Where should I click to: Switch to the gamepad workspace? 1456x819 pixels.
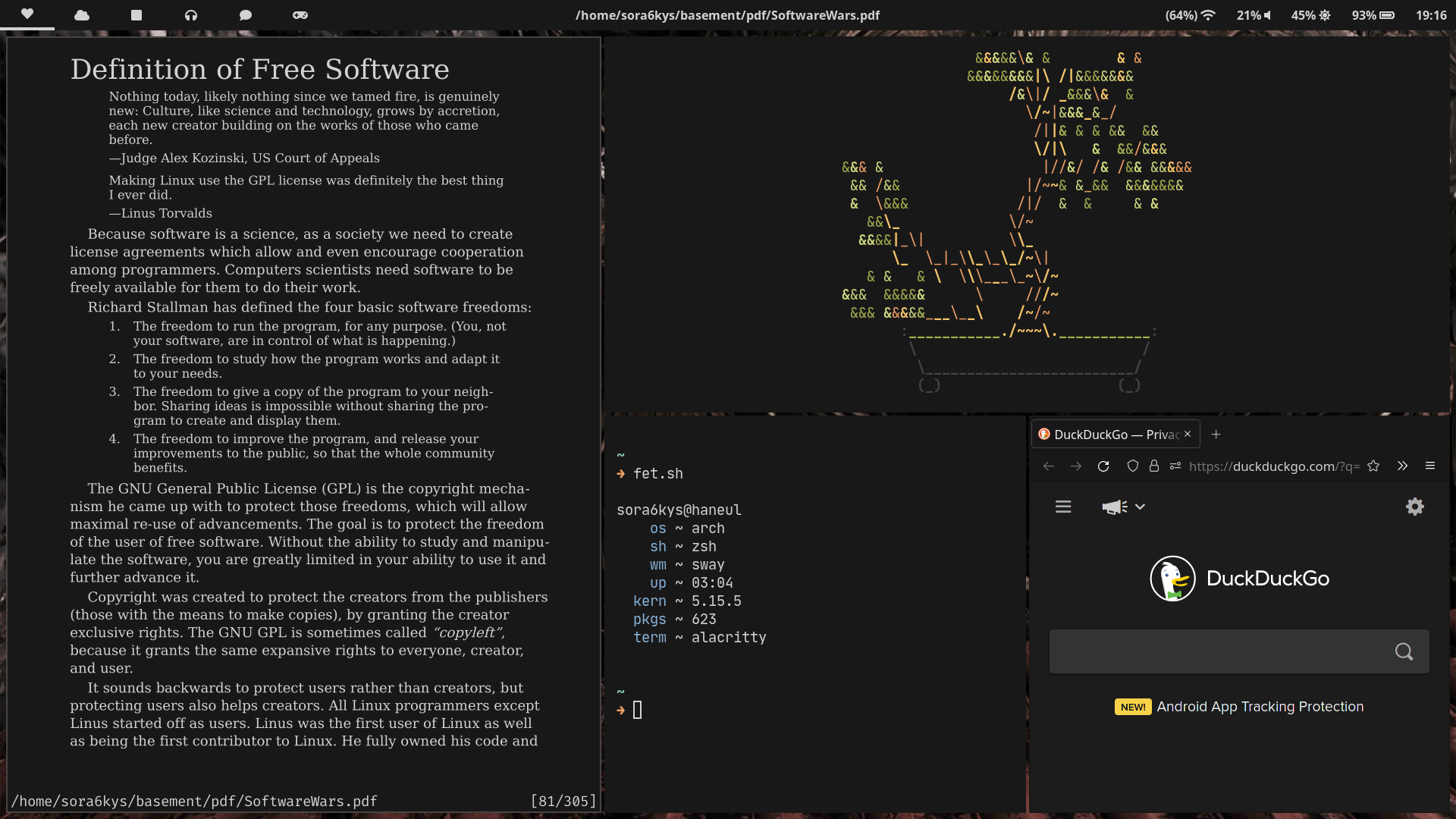coord(300,14)
